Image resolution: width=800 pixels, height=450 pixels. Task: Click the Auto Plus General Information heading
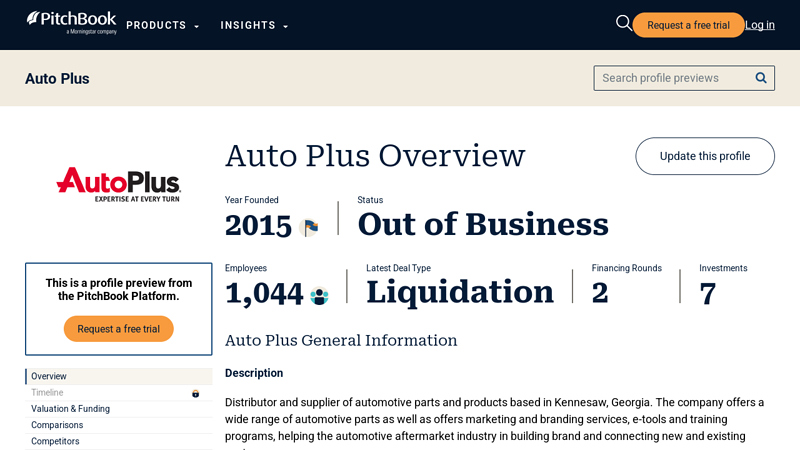pos(341,340)
